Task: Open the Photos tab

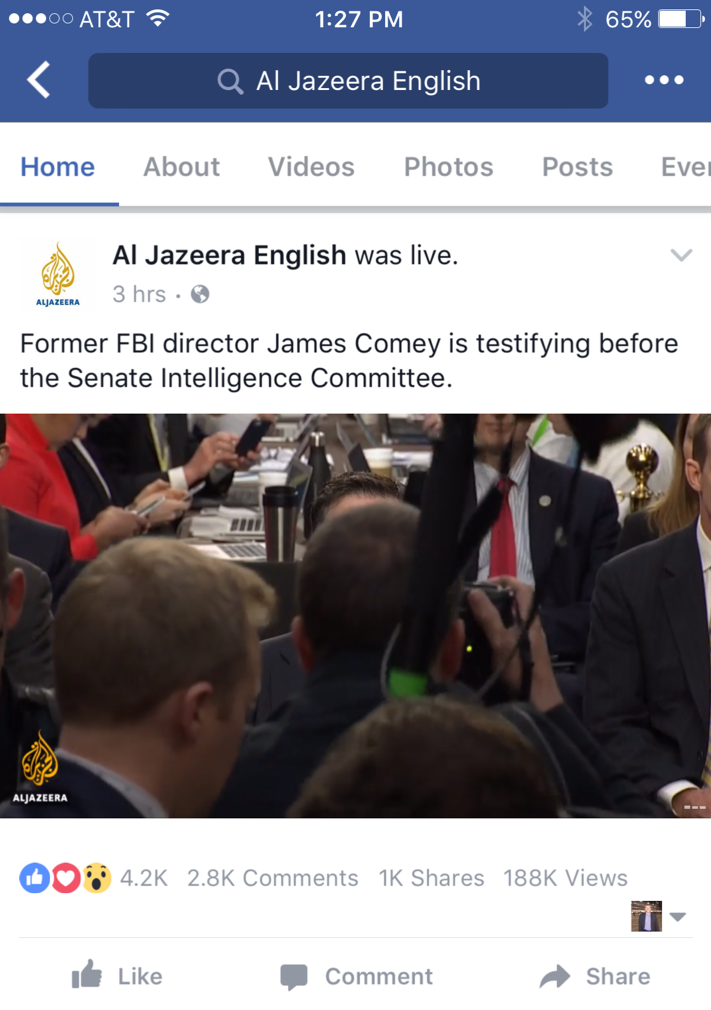Action: pos(448,167)
